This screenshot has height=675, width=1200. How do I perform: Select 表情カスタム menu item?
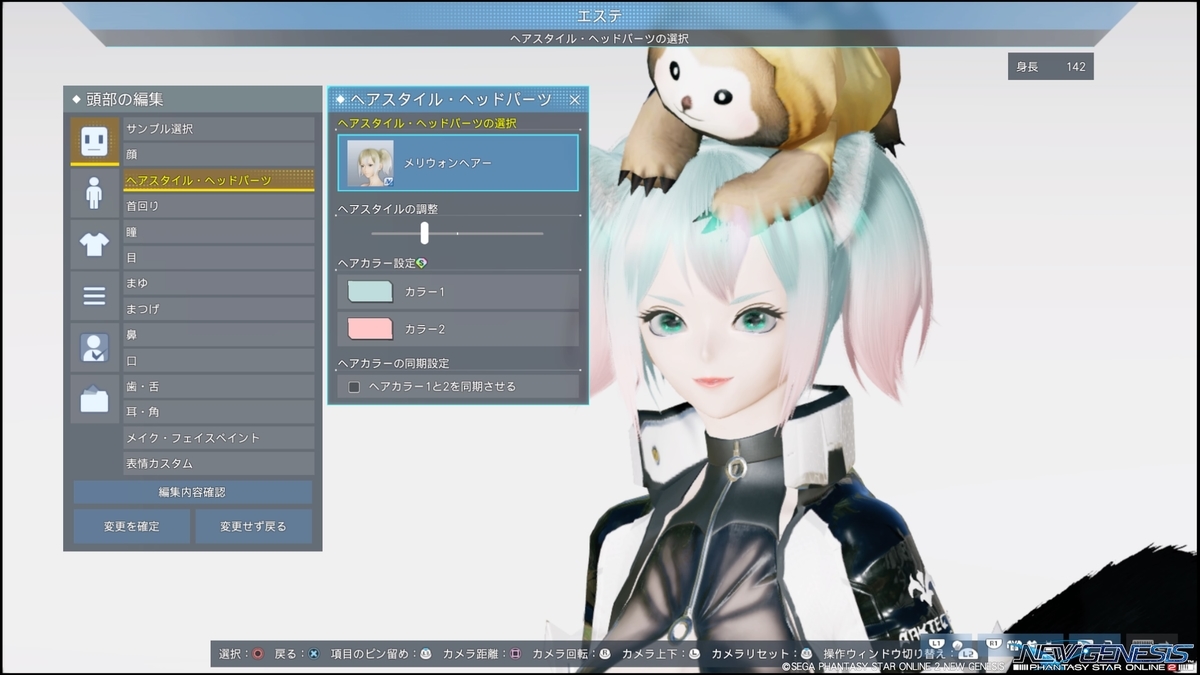(219, 464)
